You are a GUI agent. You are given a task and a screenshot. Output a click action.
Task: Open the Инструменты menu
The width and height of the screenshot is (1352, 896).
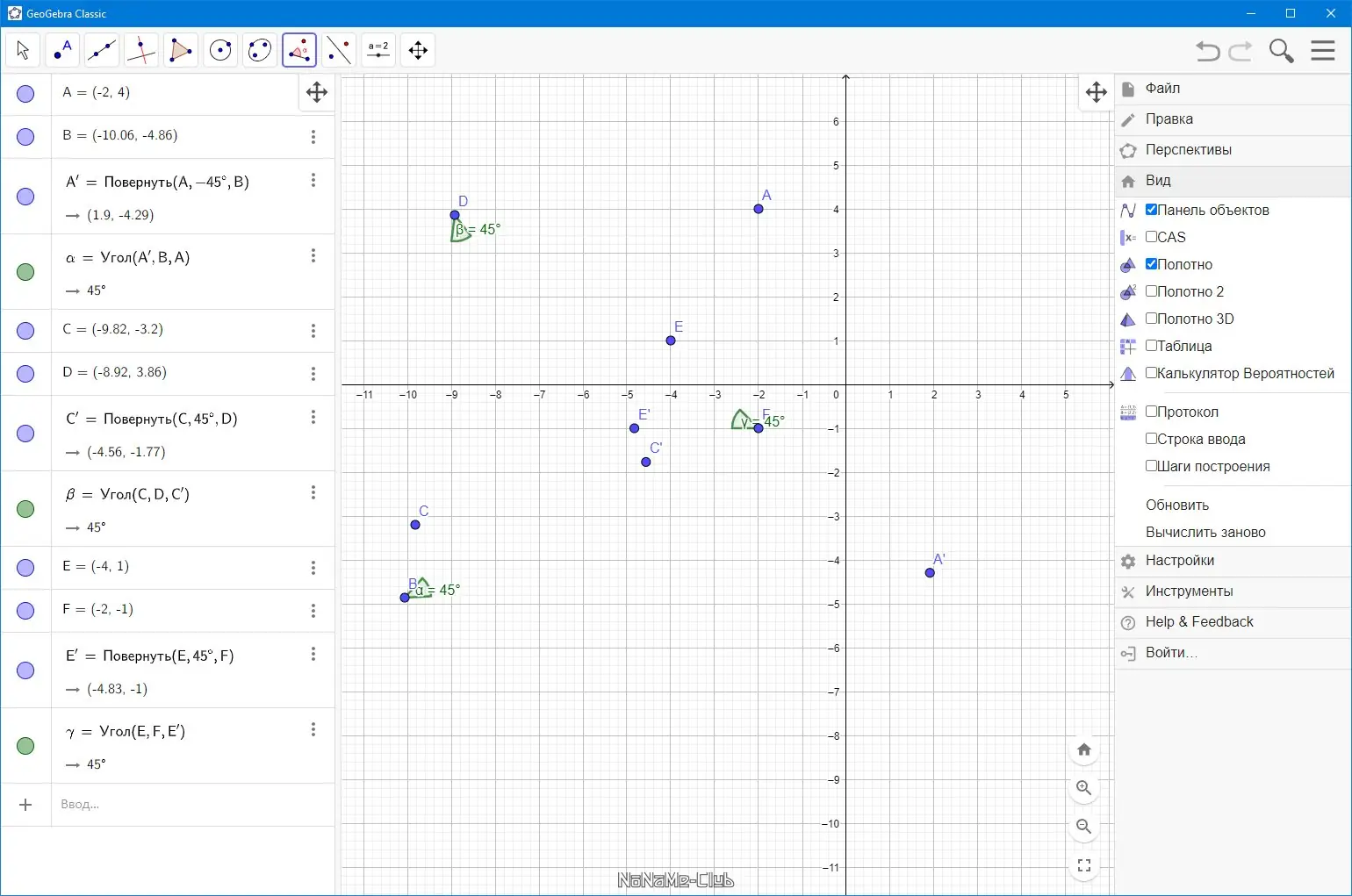1233,591
